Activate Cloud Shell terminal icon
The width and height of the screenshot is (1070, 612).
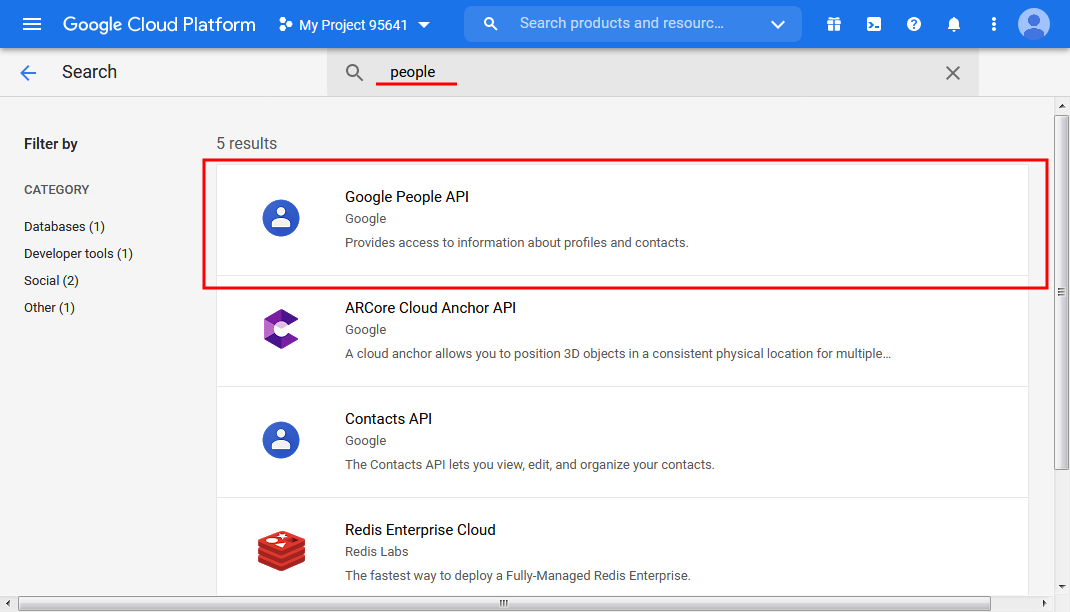pos(873,25)
